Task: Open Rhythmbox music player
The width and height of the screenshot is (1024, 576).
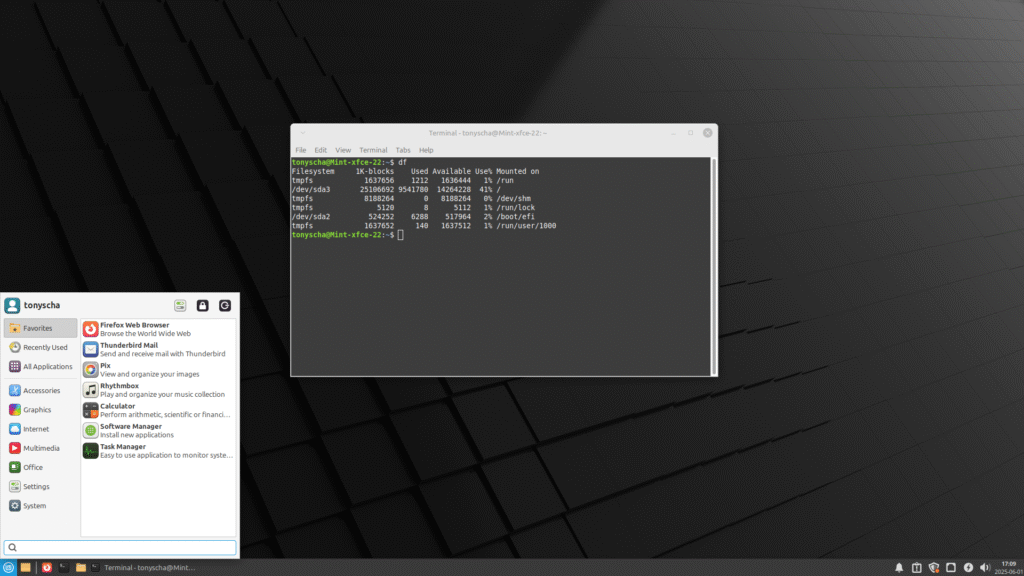Action: click(x=158, y=390)
